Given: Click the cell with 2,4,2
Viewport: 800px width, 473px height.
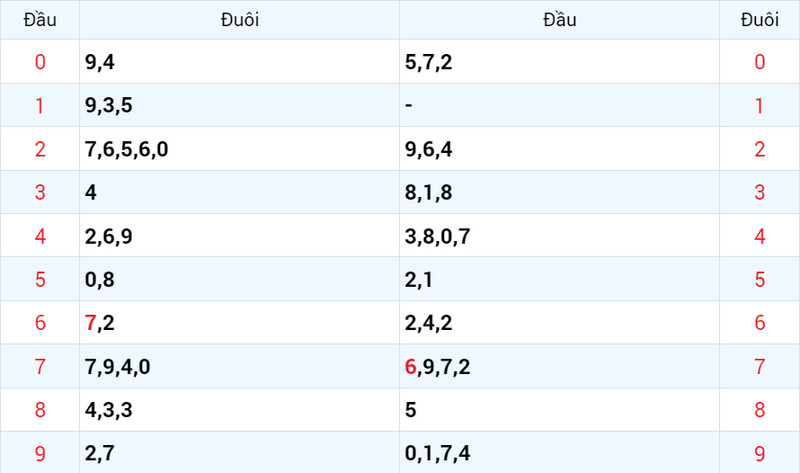Looking at the screenshot, I should [x=559, y=322].
